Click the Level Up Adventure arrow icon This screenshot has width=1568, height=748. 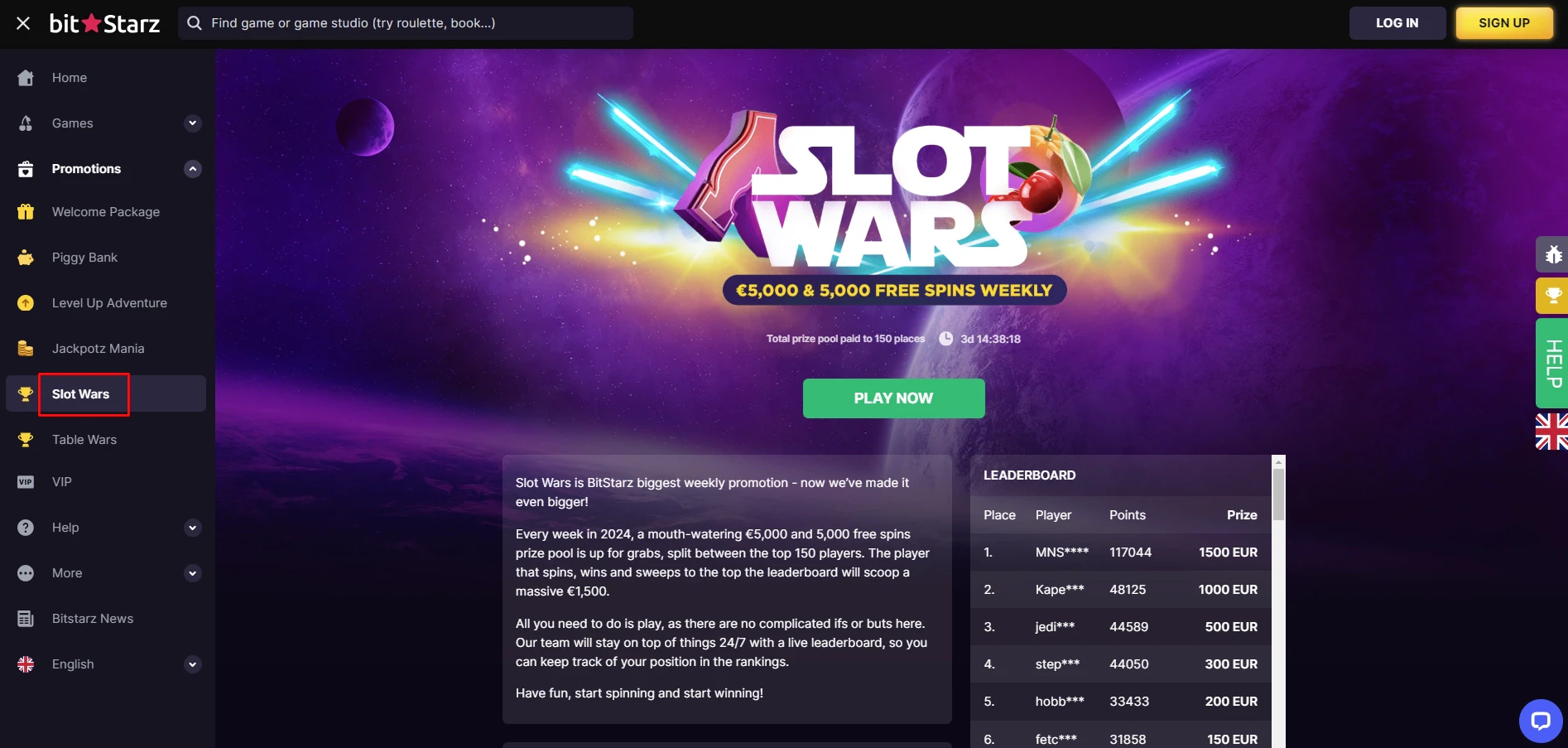[x=26, y=303]
